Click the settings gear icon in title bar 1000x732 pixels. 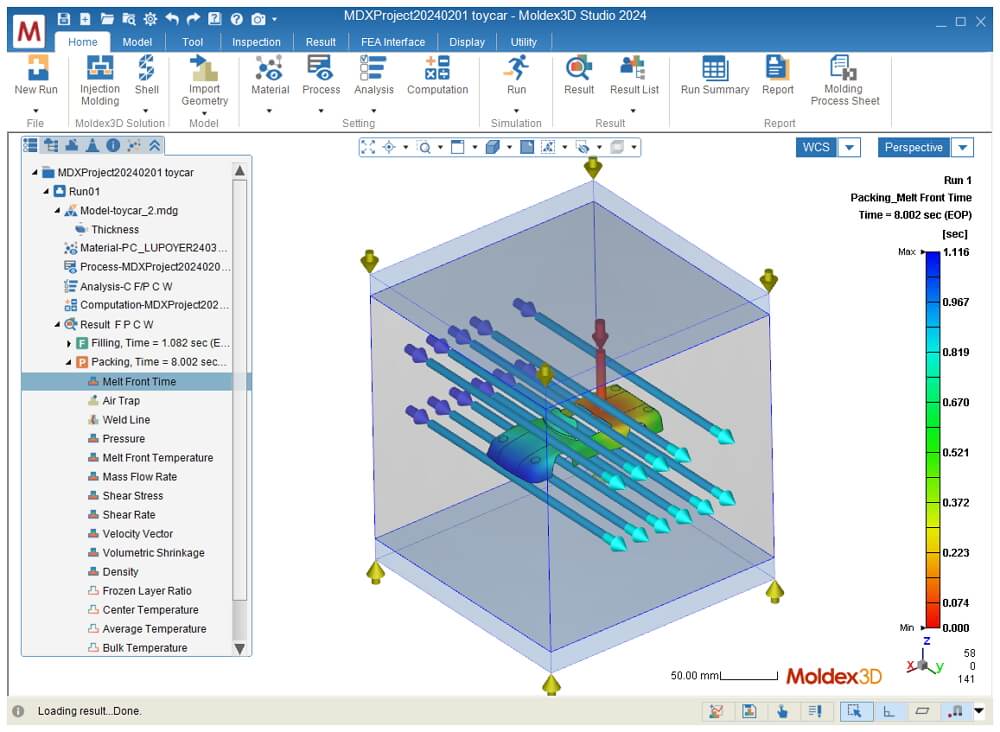point(150,18)
